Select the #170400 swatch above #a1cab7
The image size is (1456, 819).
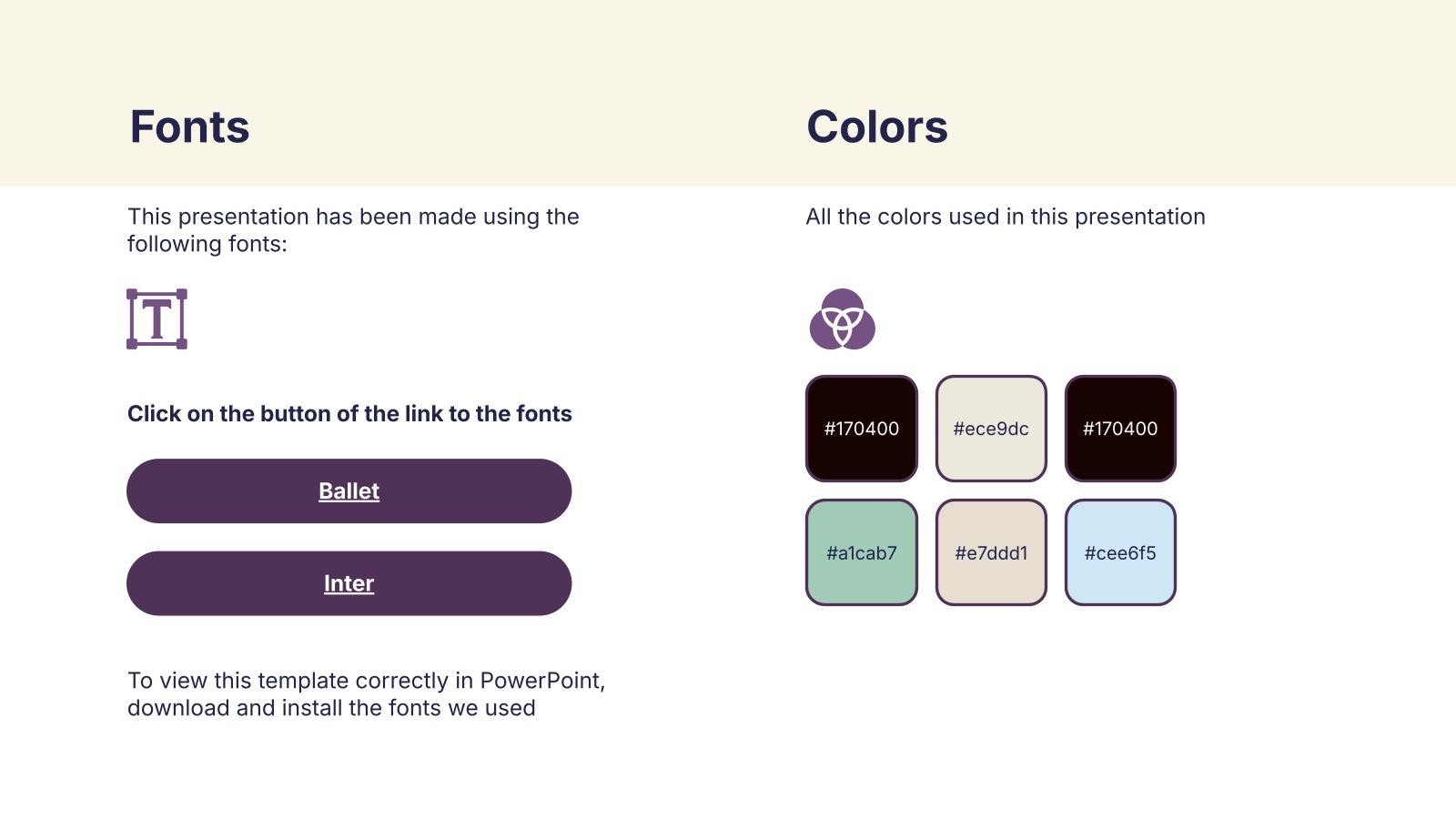861,429
